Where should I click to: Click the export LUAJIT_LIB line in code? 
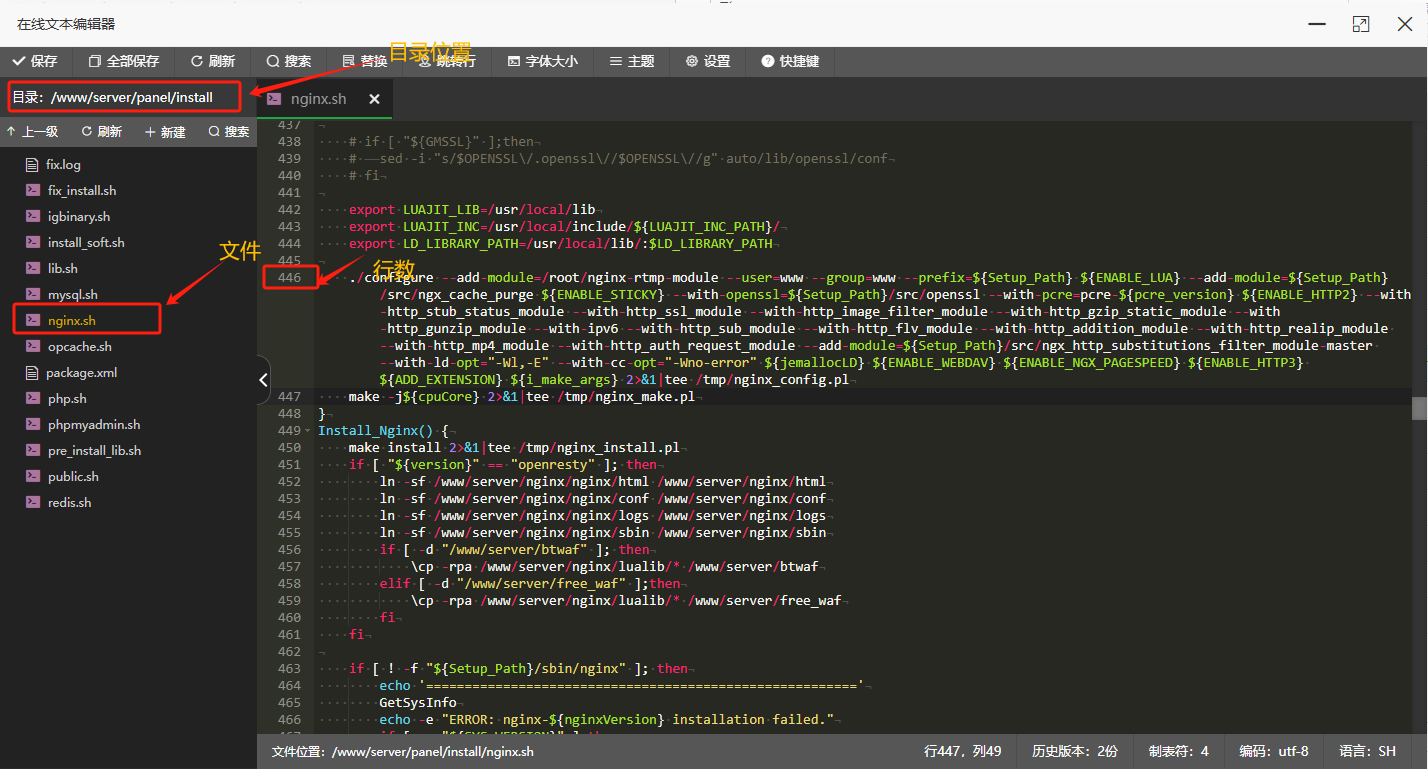[x=472, y=209]
